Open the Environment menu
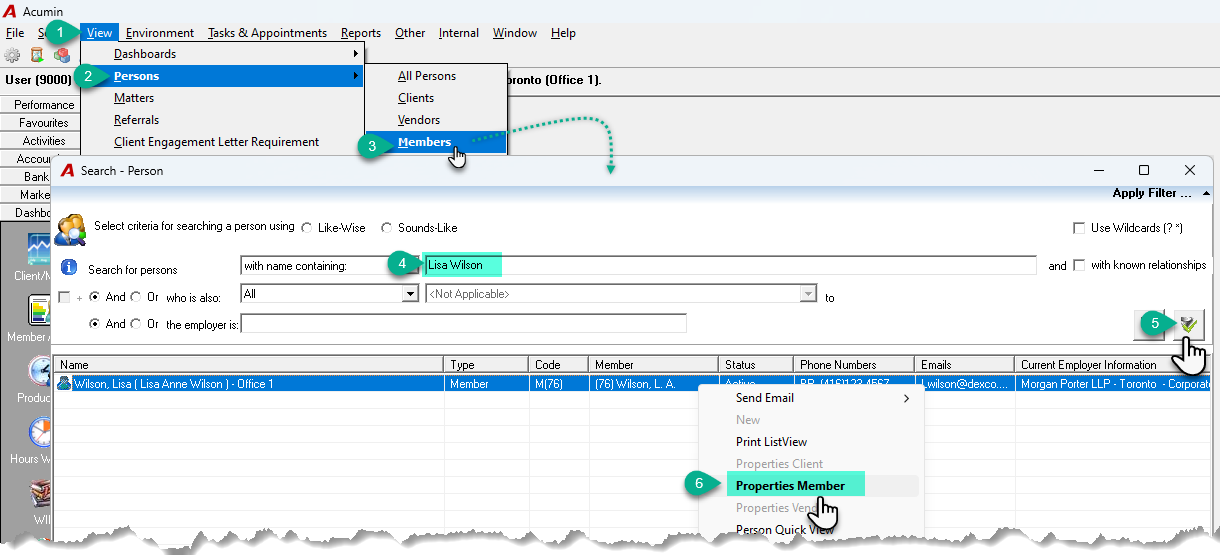The width and height of the screenshot is (1220, 555). coord(160,33)
